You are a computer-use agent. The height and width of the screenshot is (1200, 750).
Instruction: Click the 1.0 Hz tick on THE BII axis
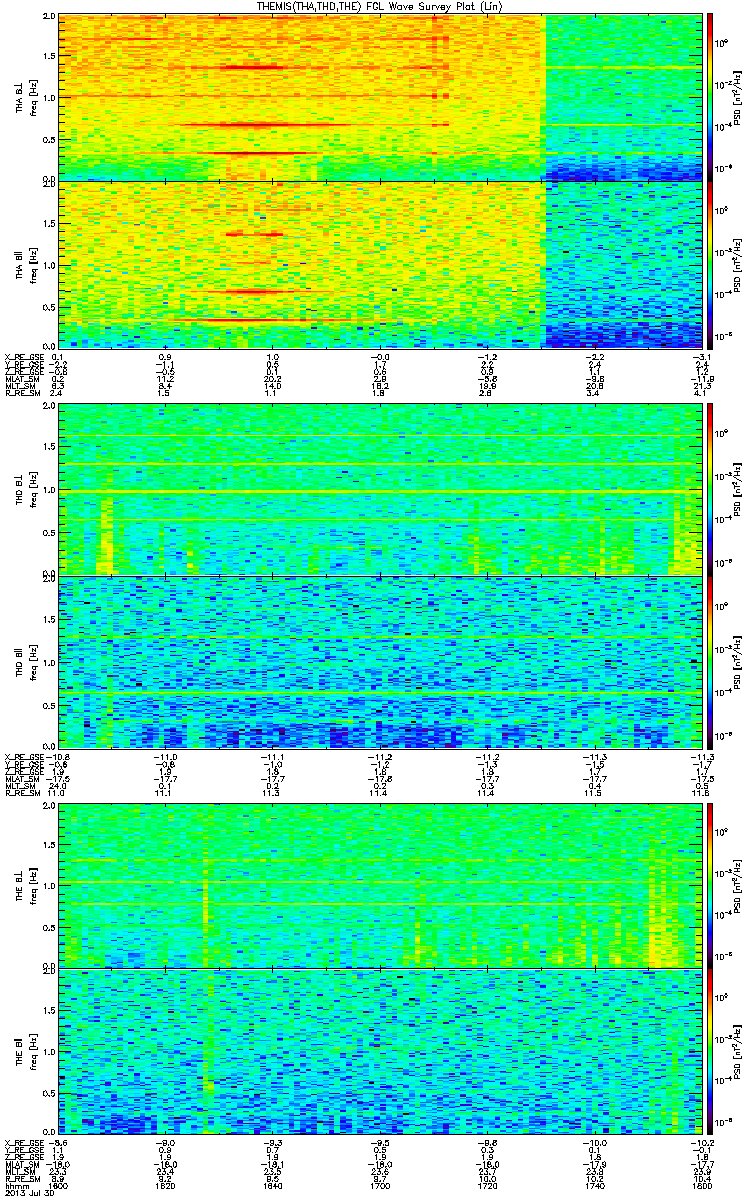(49, 1051)
